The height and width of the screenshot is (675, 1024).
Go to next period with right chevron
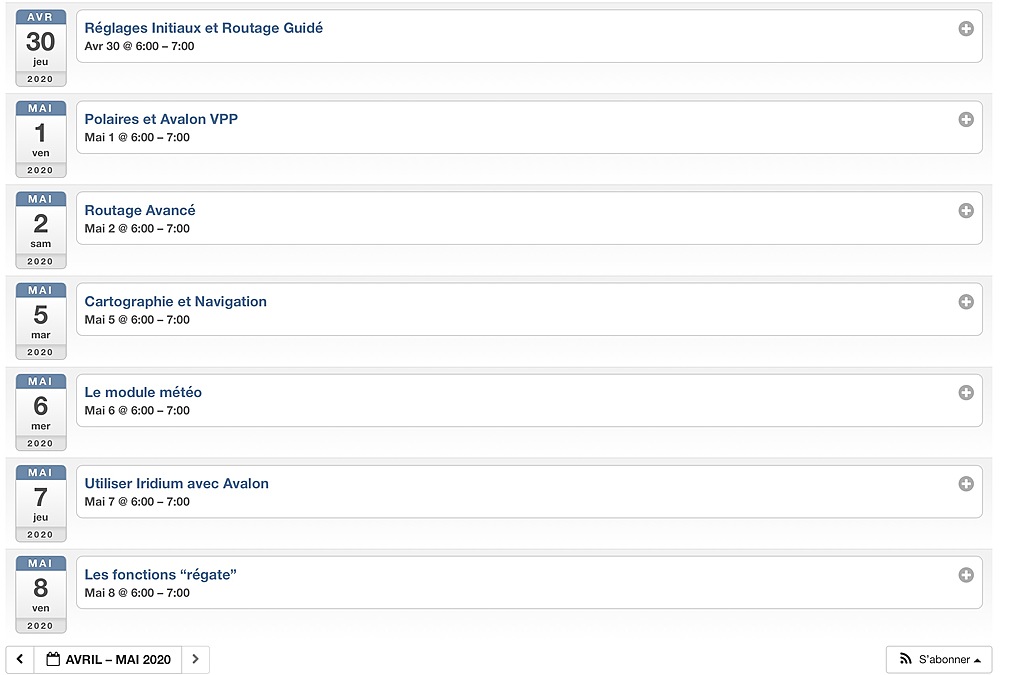click(x=195, y=659)
